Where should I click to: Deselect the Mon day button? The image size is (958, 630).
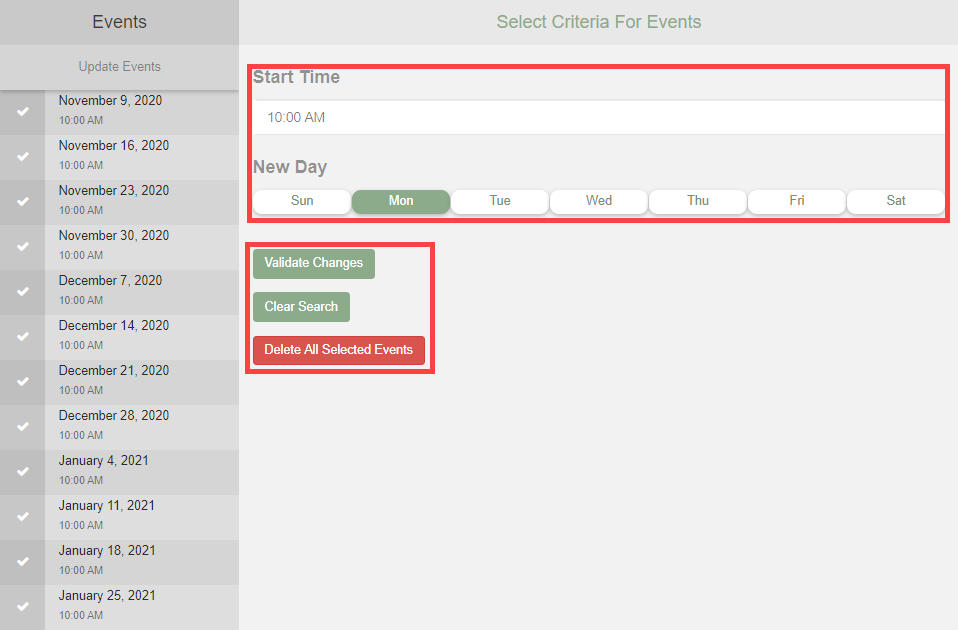401,201
